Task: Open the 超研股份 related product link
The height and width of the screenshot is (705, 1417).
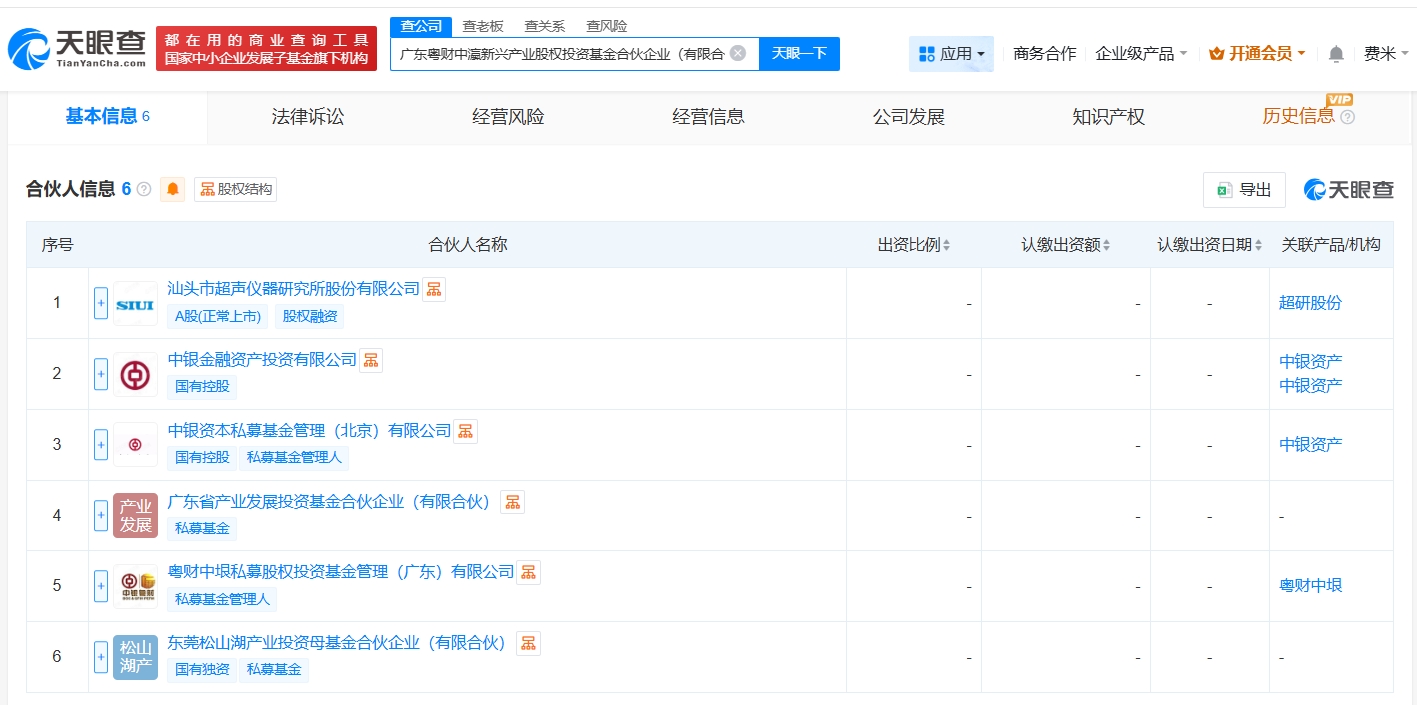Action: [1310, 303]
